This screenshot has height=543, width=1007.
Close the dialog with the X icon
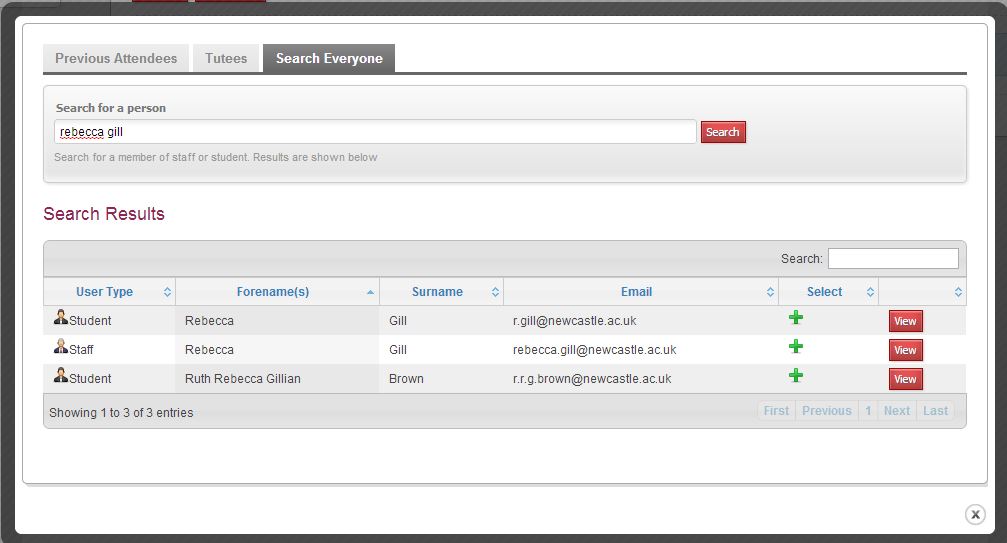975,514
